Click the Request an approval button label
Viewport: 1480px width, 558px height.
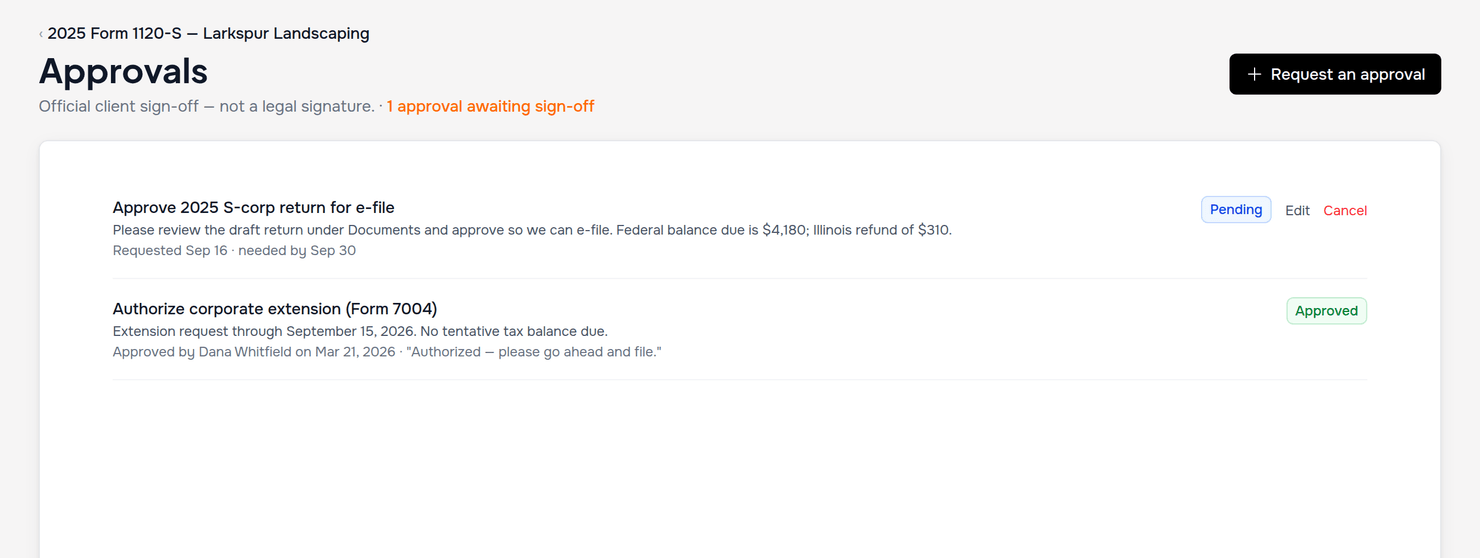point(1348,74)
